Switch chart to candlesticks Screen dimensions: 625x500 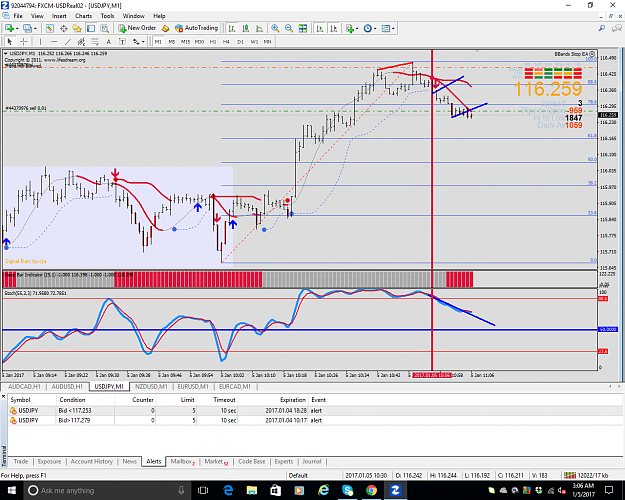click(x=246, y=28)
